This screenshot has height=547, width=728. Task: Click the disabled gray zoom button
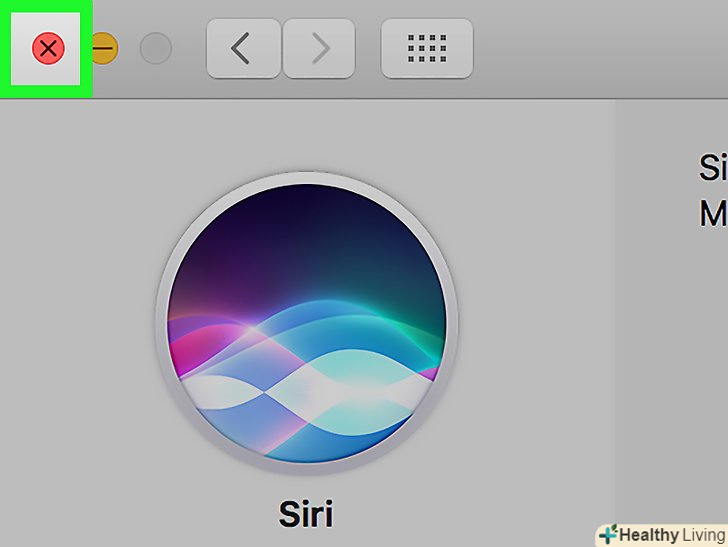[x=156, y=48]
